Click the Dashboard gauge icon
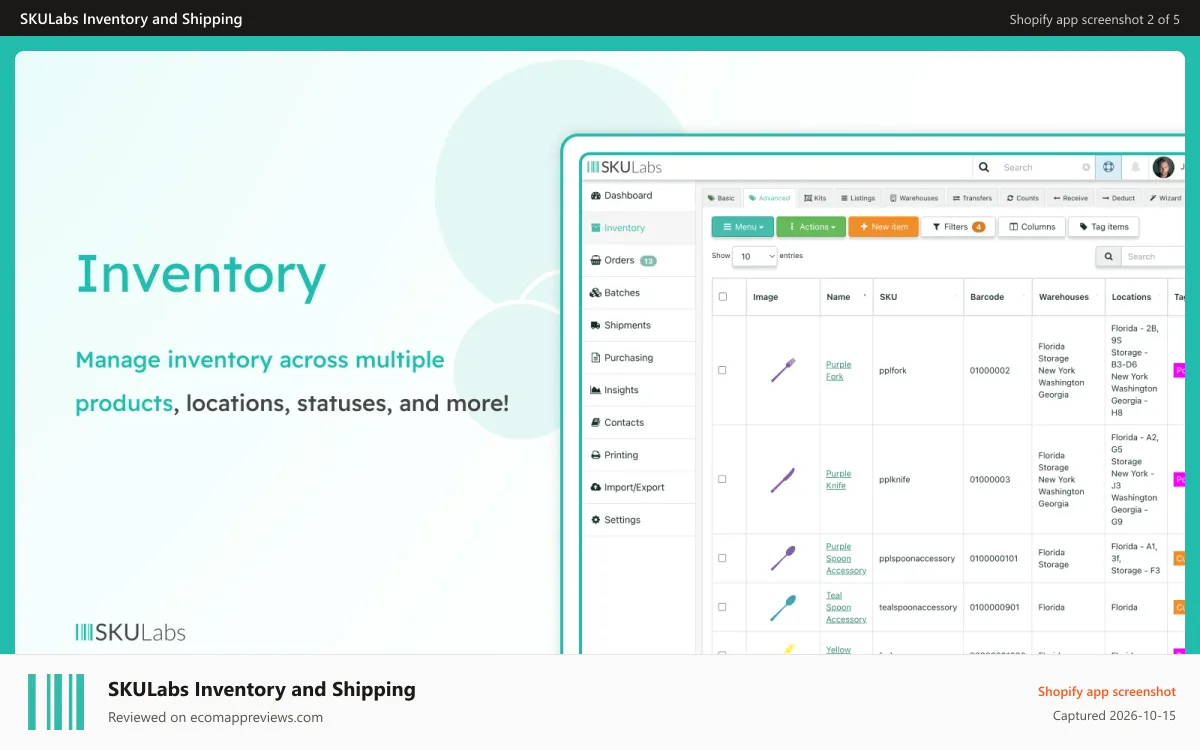 coord(596,195)
